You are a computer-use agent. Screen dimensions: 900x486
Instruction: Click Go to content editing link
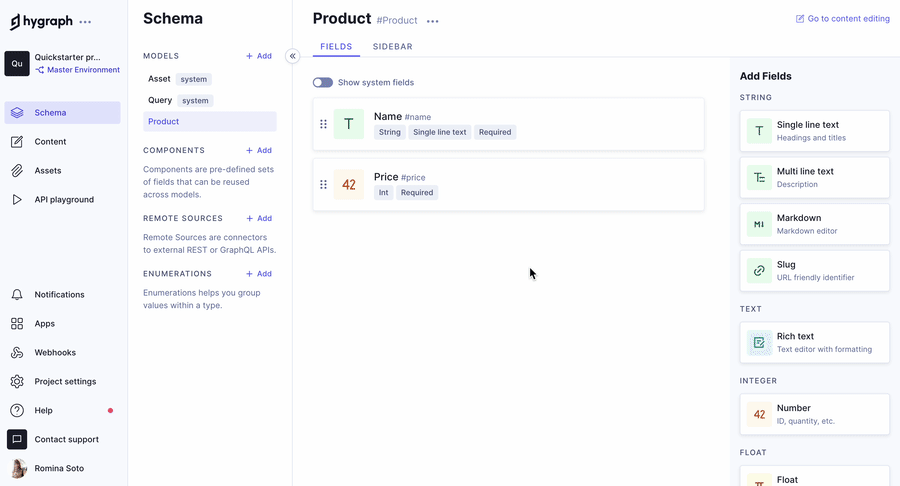tap(842, 19)
